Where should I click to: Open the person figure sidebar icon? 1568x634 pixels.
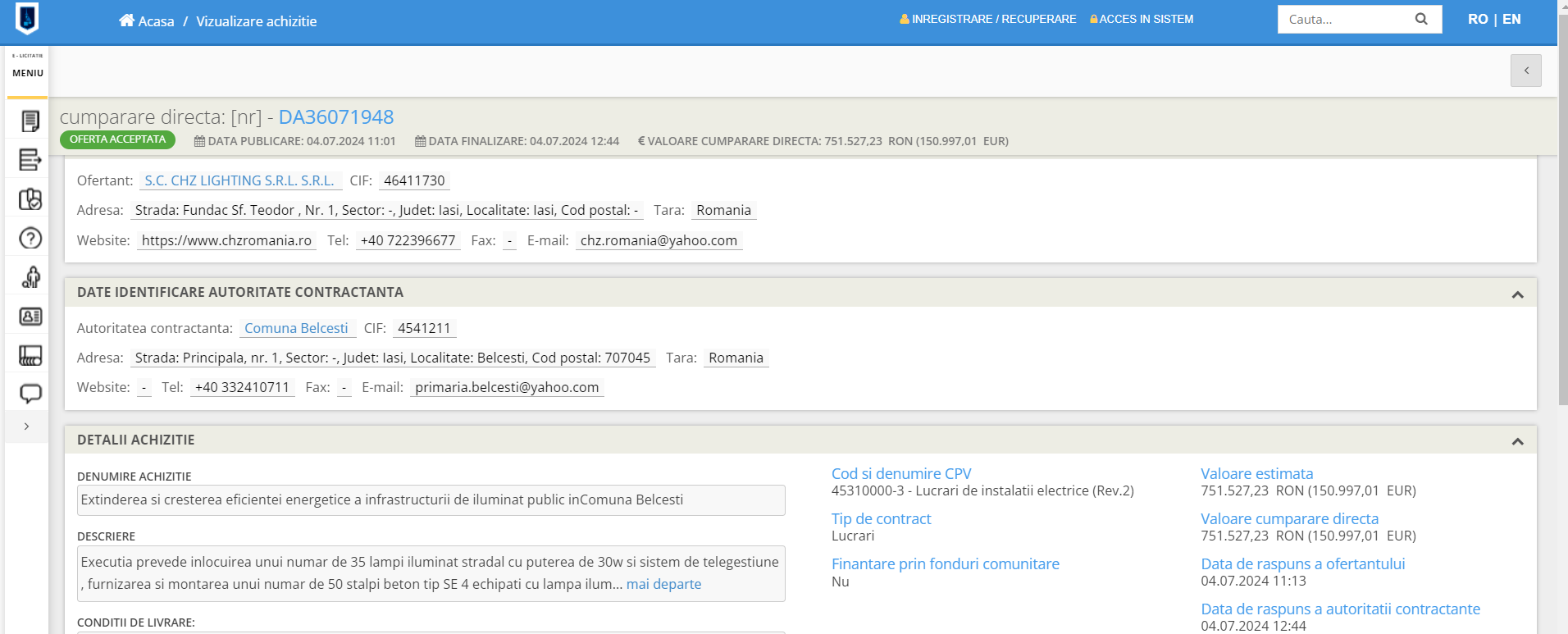(x=30, y=277)
